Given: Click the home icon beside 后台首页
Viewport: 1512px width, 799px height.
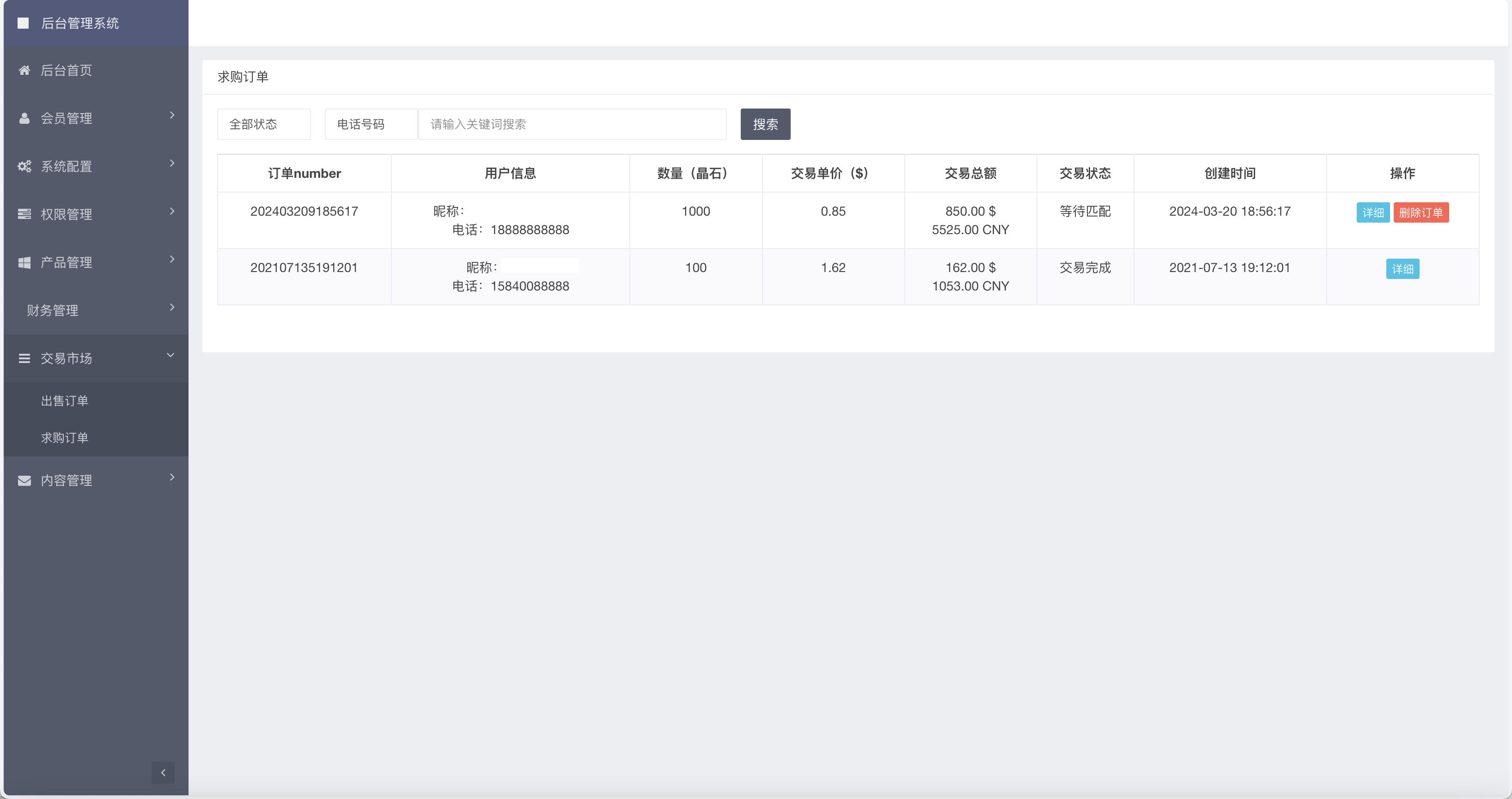Looking at the screenshot, I should (x=24, y=70).
